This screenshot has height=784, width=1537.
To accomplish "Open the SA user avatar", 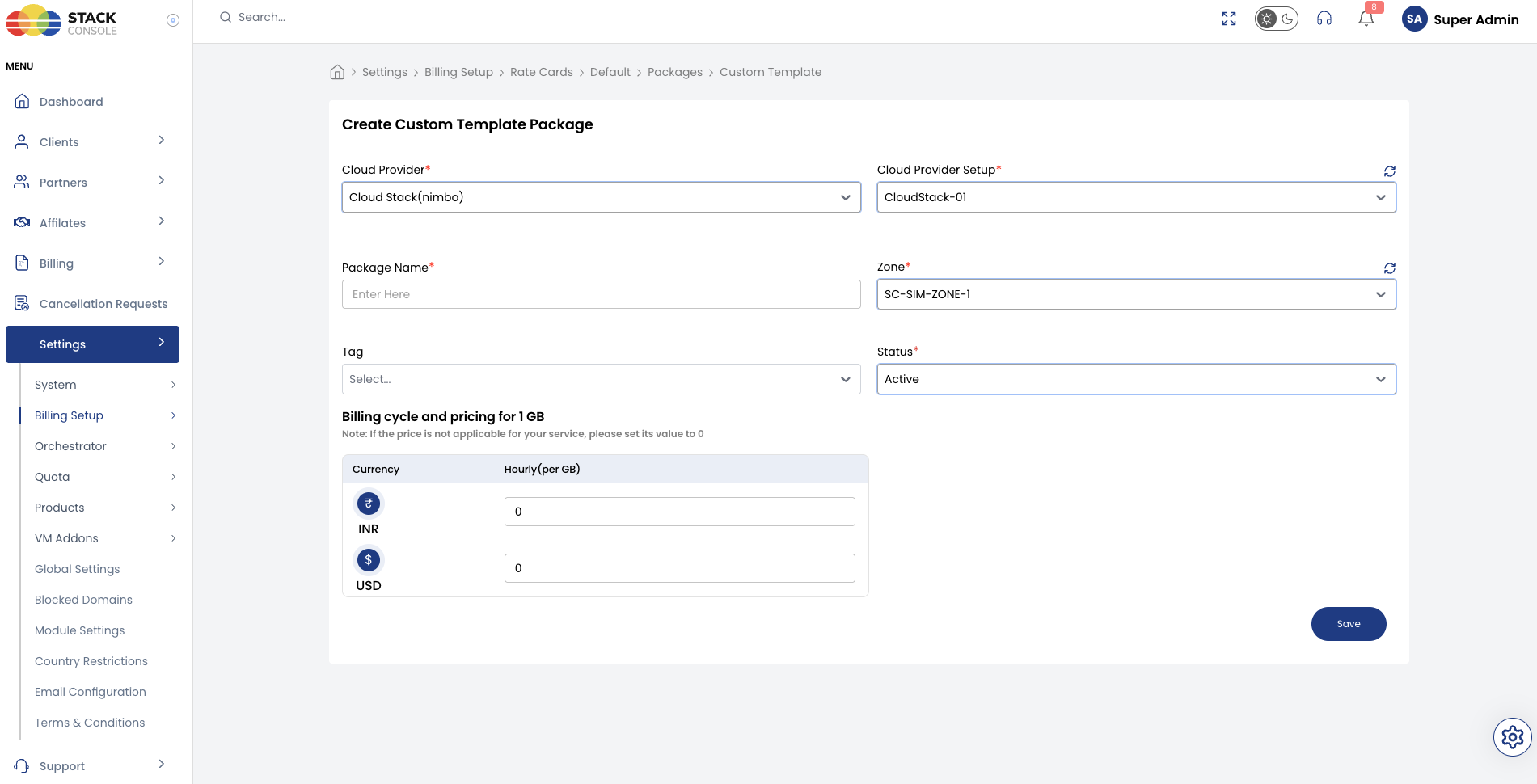I will pyautogui.click(x=1414, y=19).
